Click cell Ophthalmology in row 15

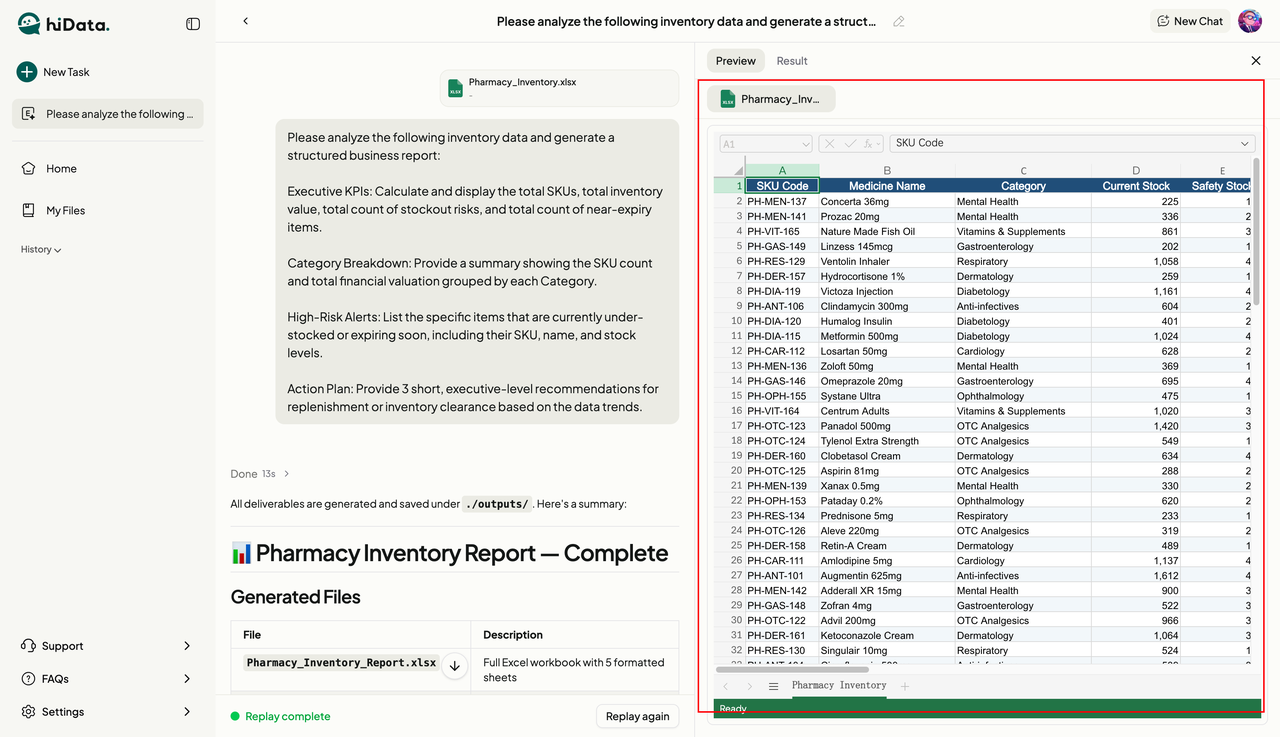point(1023,396)
